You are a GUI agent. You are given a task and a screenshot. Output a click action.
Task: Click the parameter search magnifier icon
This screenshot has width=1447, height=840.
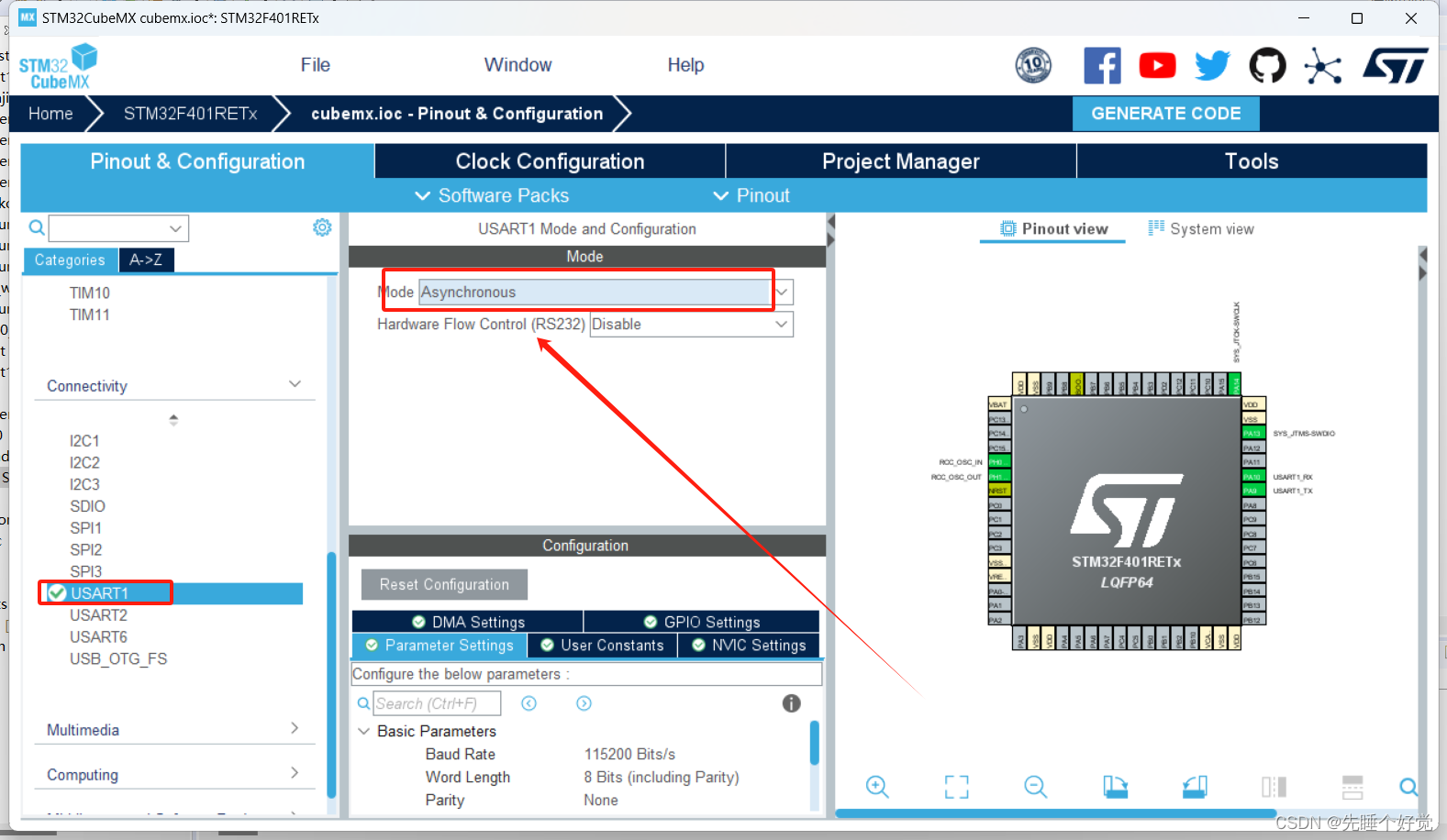[363, 703]
